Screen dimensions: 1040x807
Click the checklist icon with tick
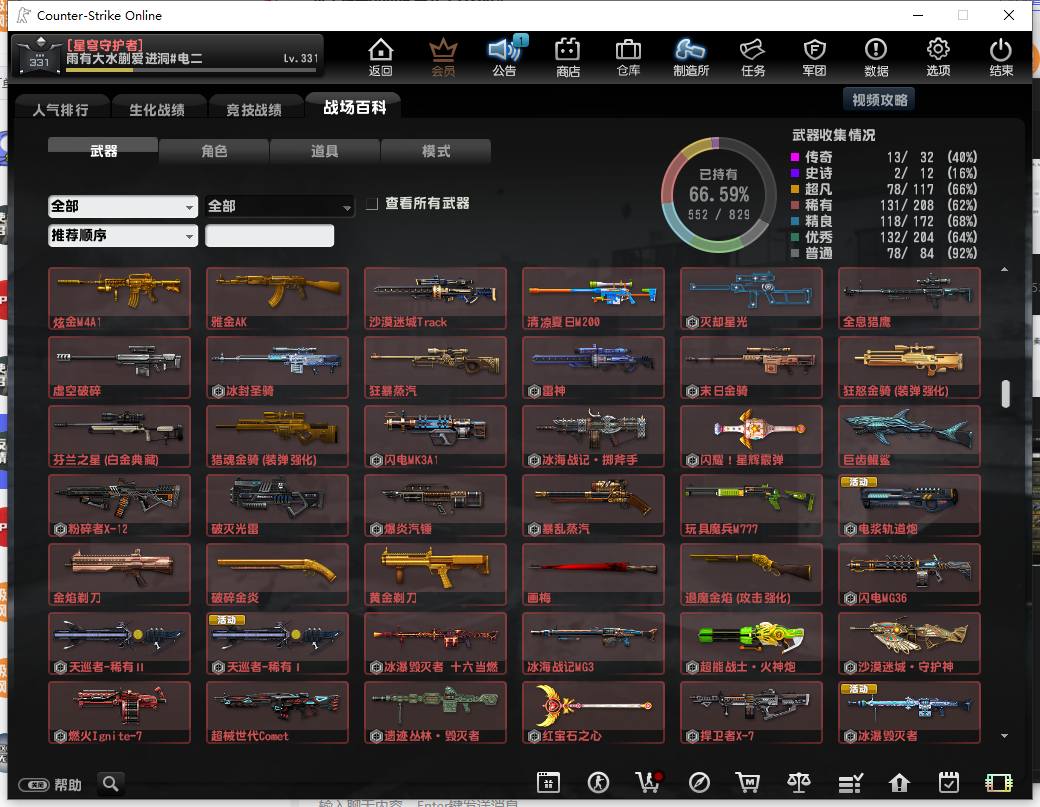click(850, 782)
